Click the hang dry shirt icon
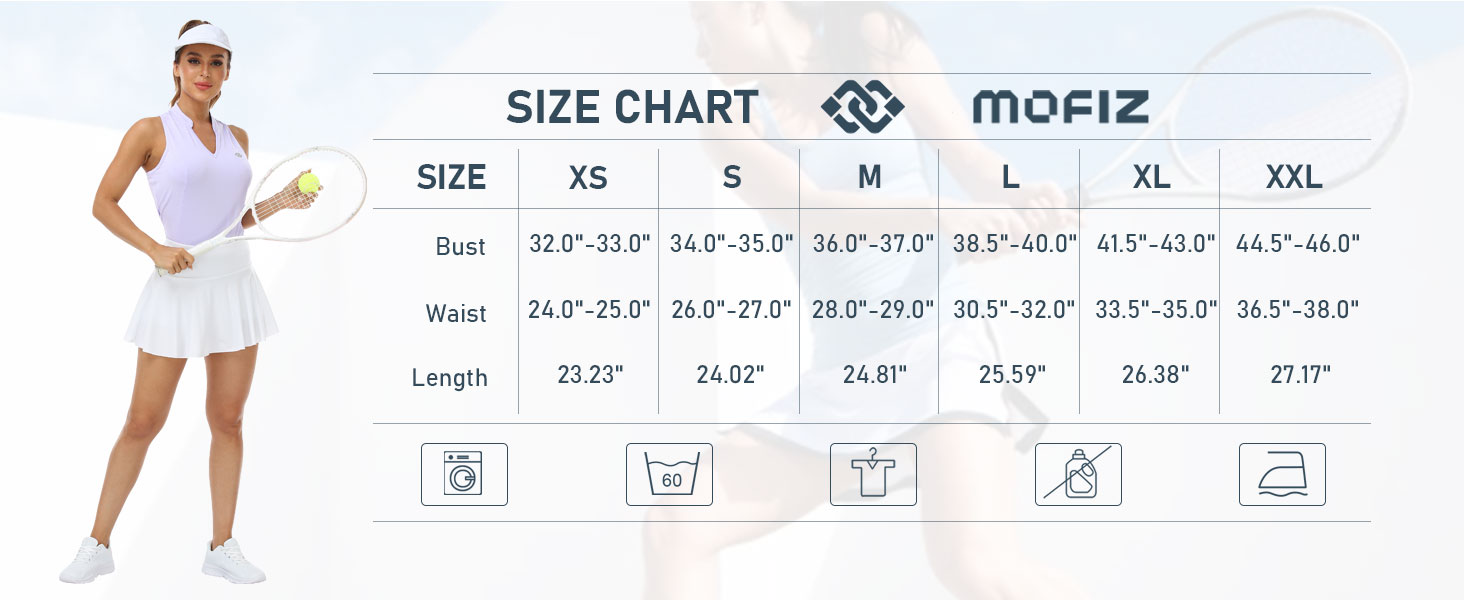 coord(873,474)
